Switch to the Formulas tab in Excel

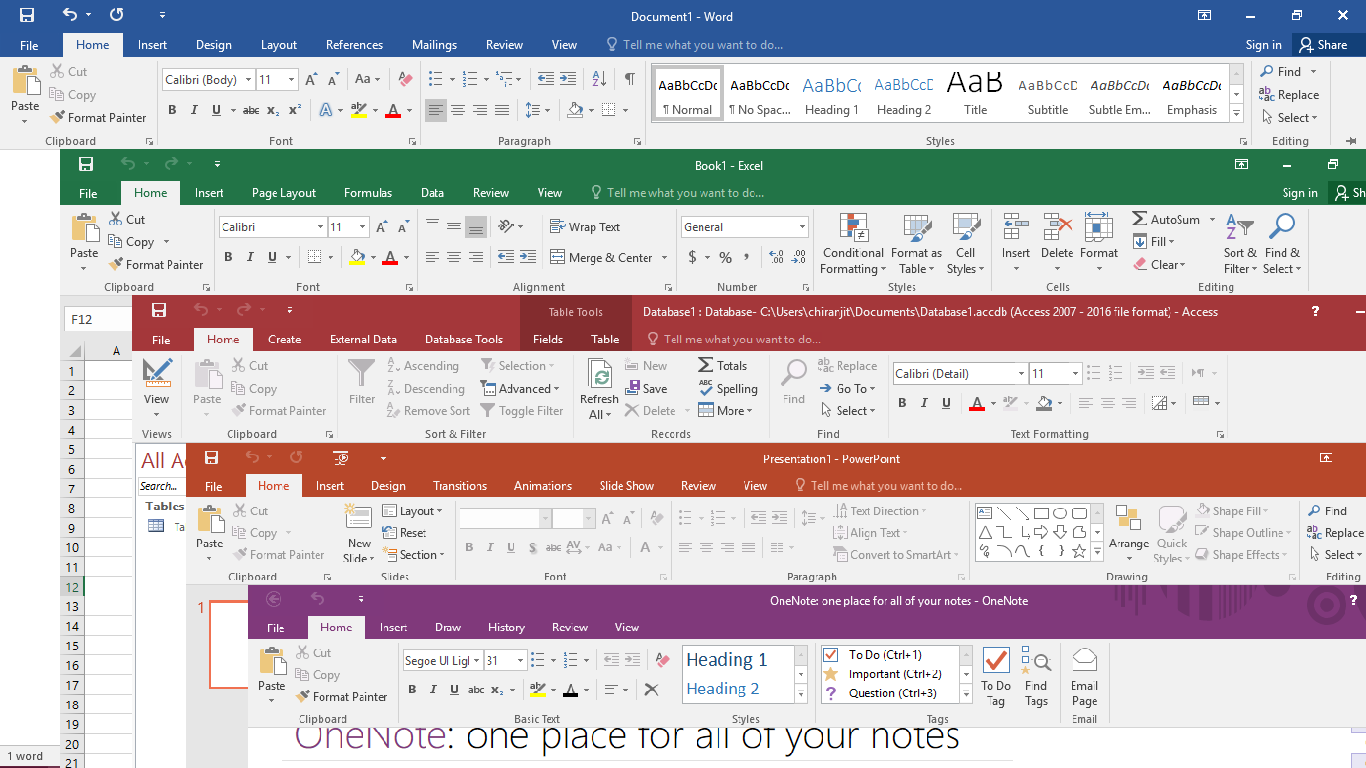pos(368,193)
